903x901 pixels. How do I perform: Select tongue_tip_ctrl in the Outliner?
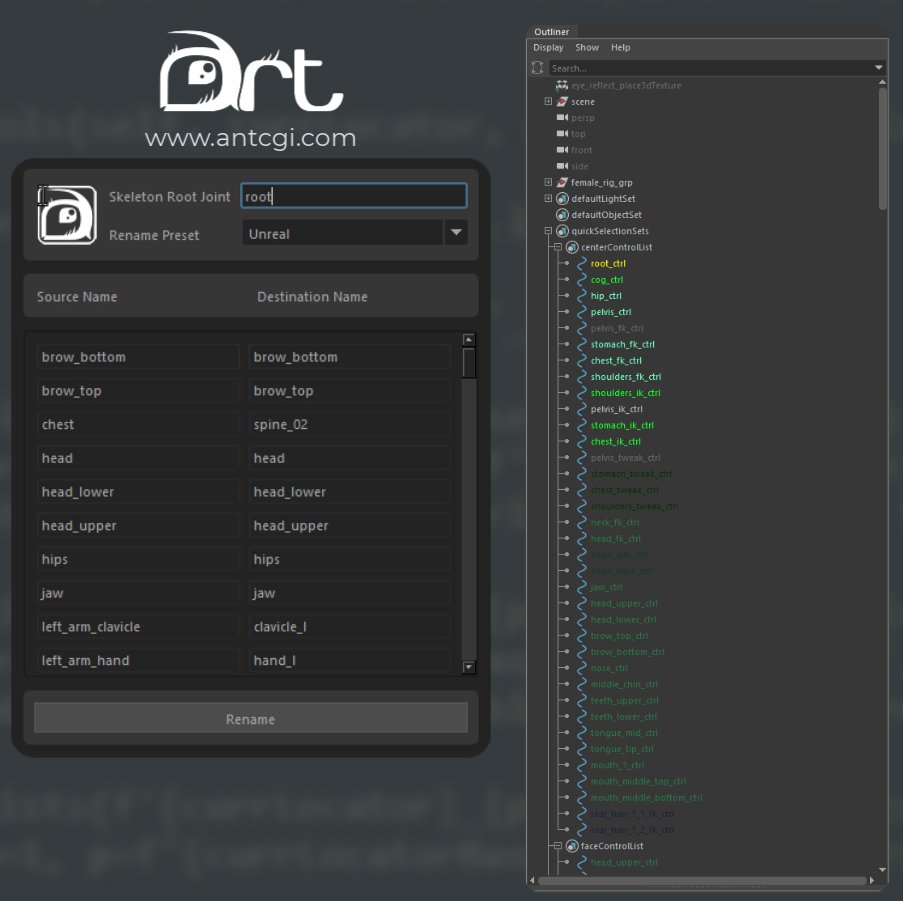[622, 749]
